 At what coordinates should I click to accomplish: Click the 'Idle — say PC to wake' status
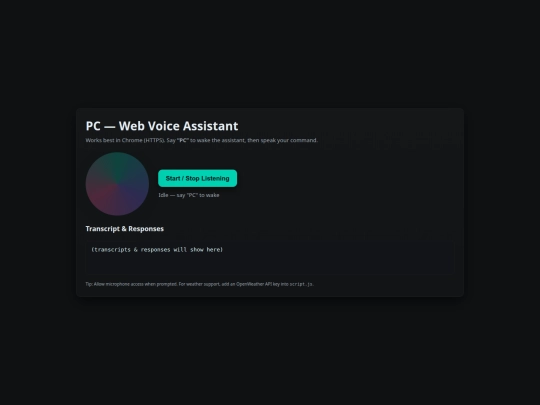pos(189,195)
